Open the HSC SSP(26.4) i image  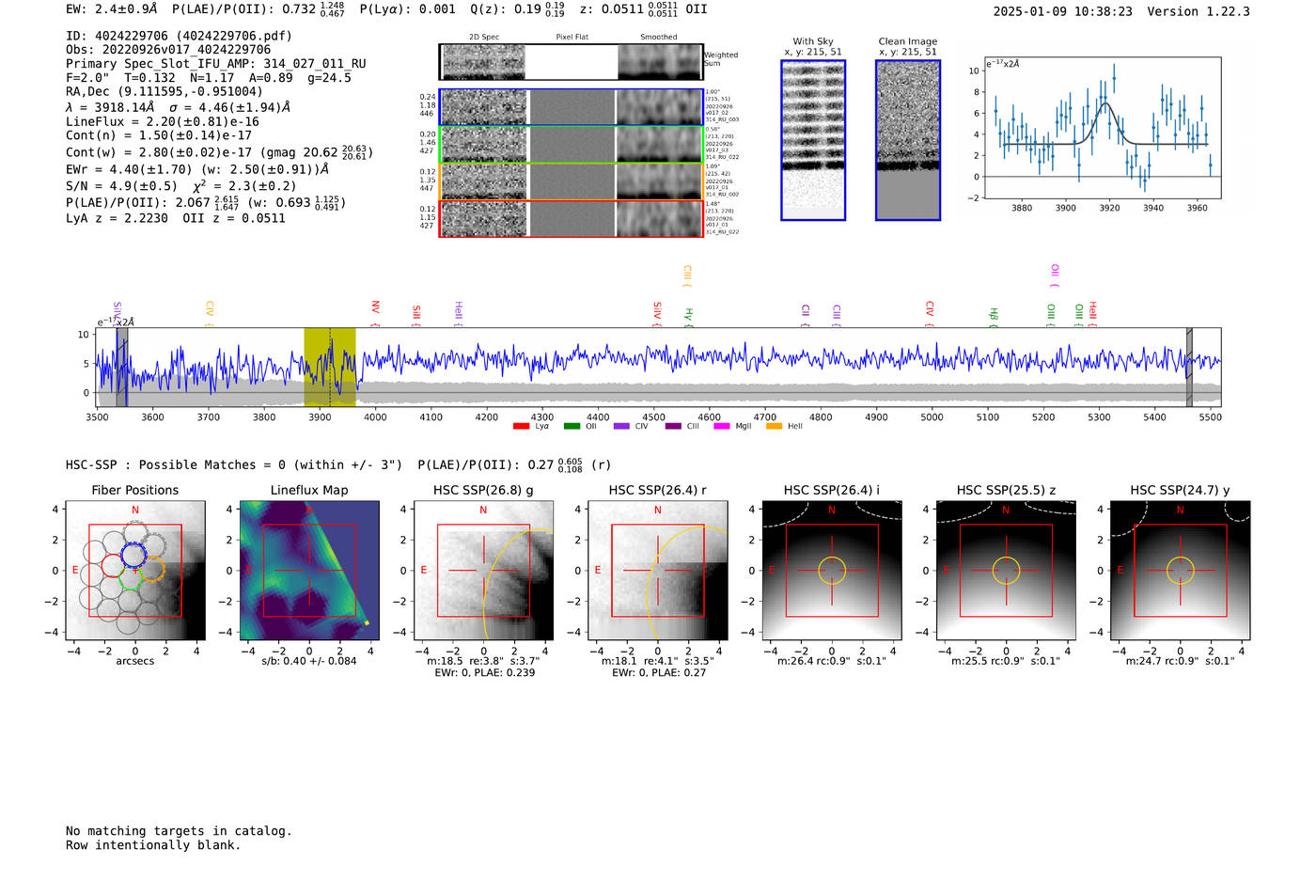click(832, 571)
